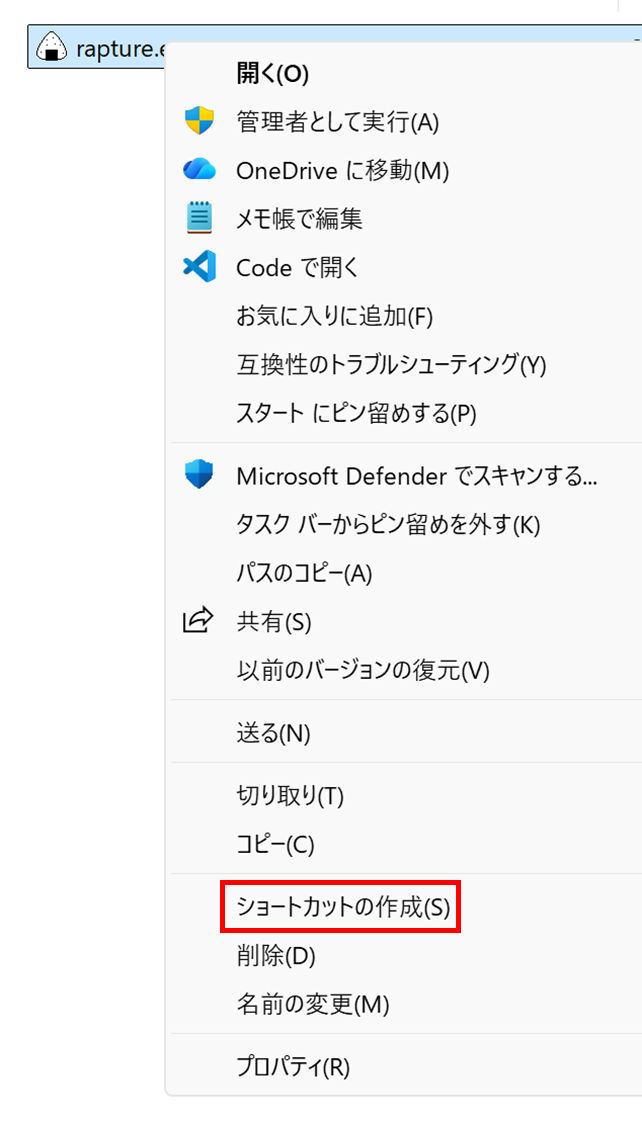Click the Visual Studio Code icon
Image resolution: width=642 pixels, height=1125 pixels.
(199, 268)
